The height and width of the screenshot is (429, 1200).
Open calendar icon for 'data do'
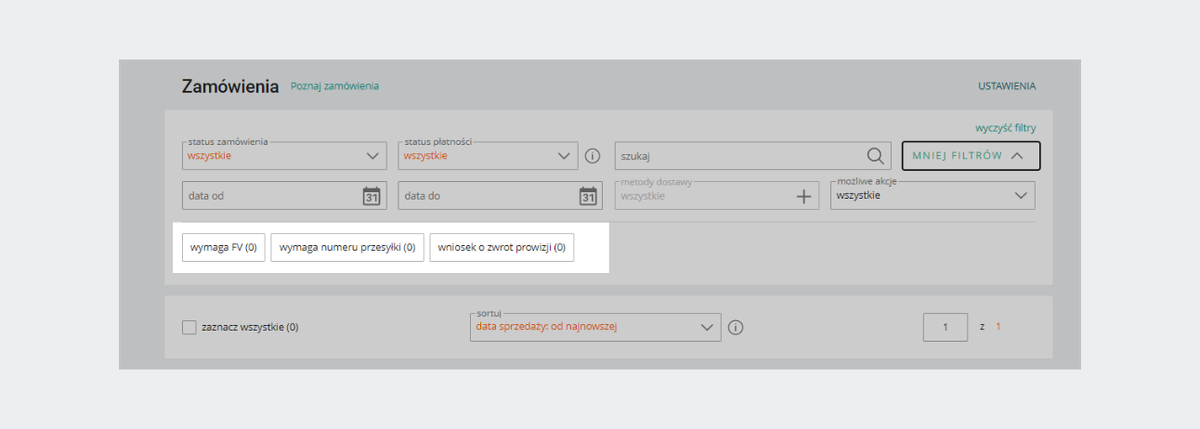point(588,195)
